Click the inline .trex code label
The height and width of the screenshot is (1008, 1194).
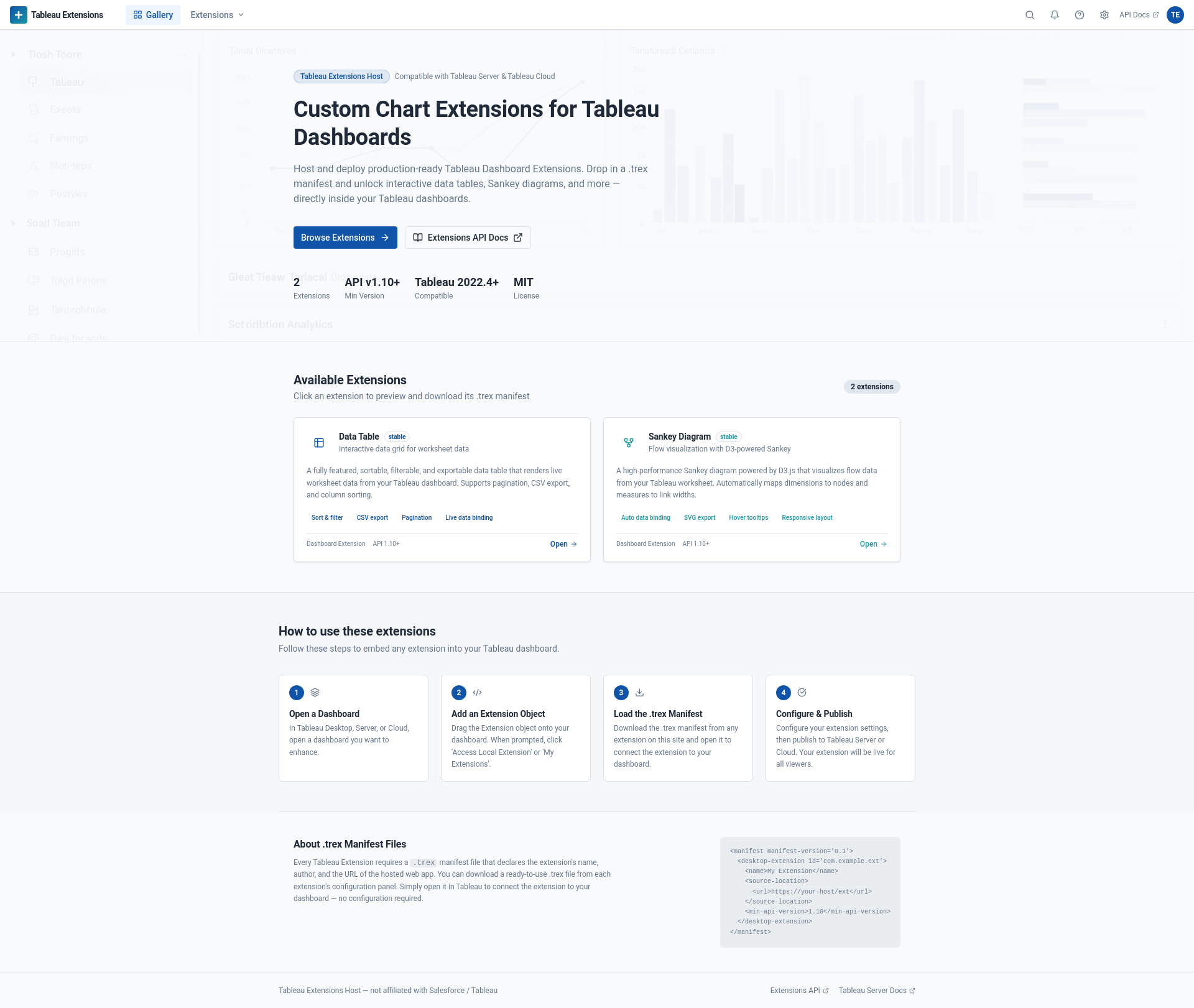point(424,862)
